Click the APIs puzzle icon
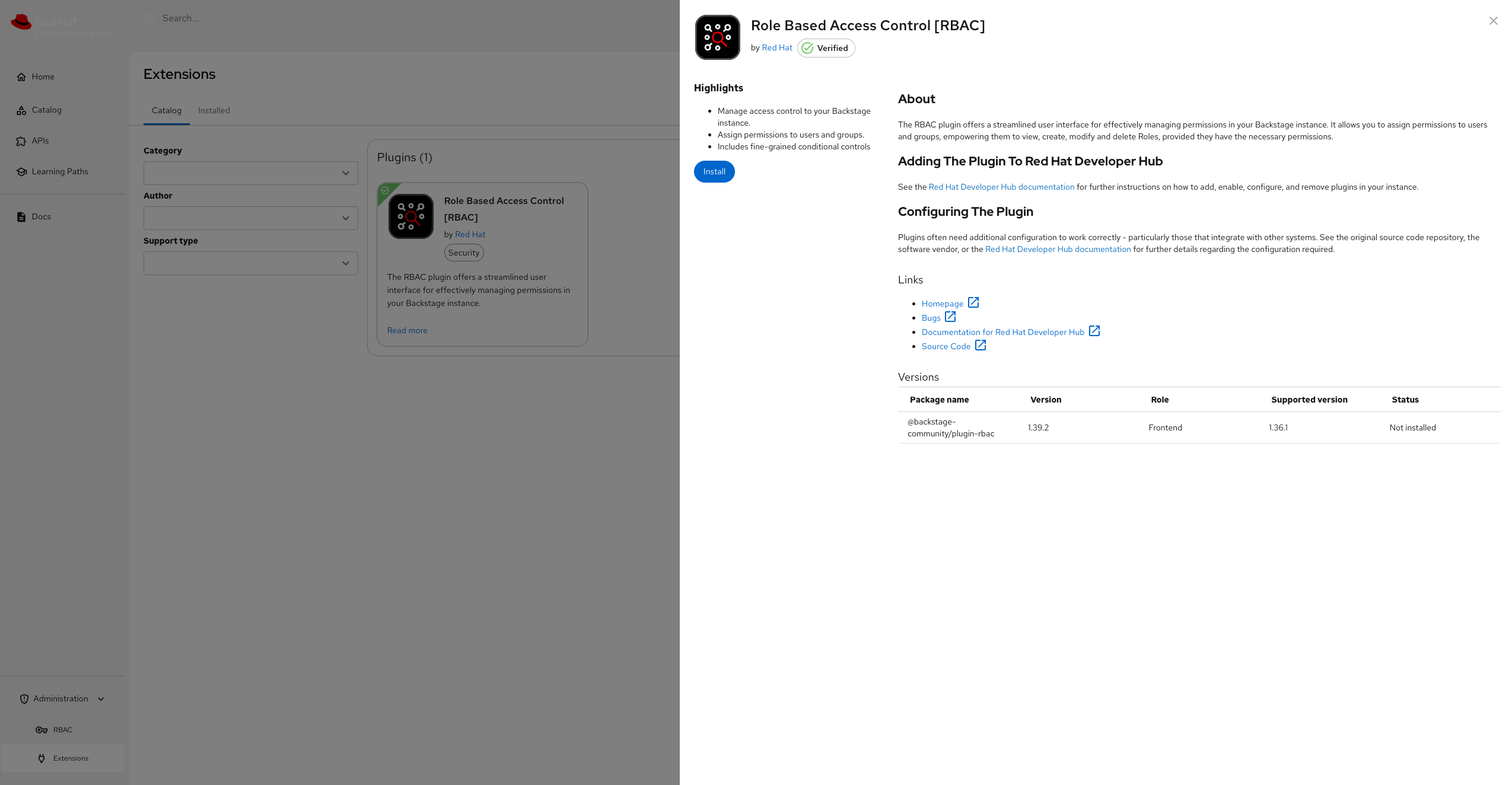This screenshot has height=785, width=1512. tap(21, 141)
